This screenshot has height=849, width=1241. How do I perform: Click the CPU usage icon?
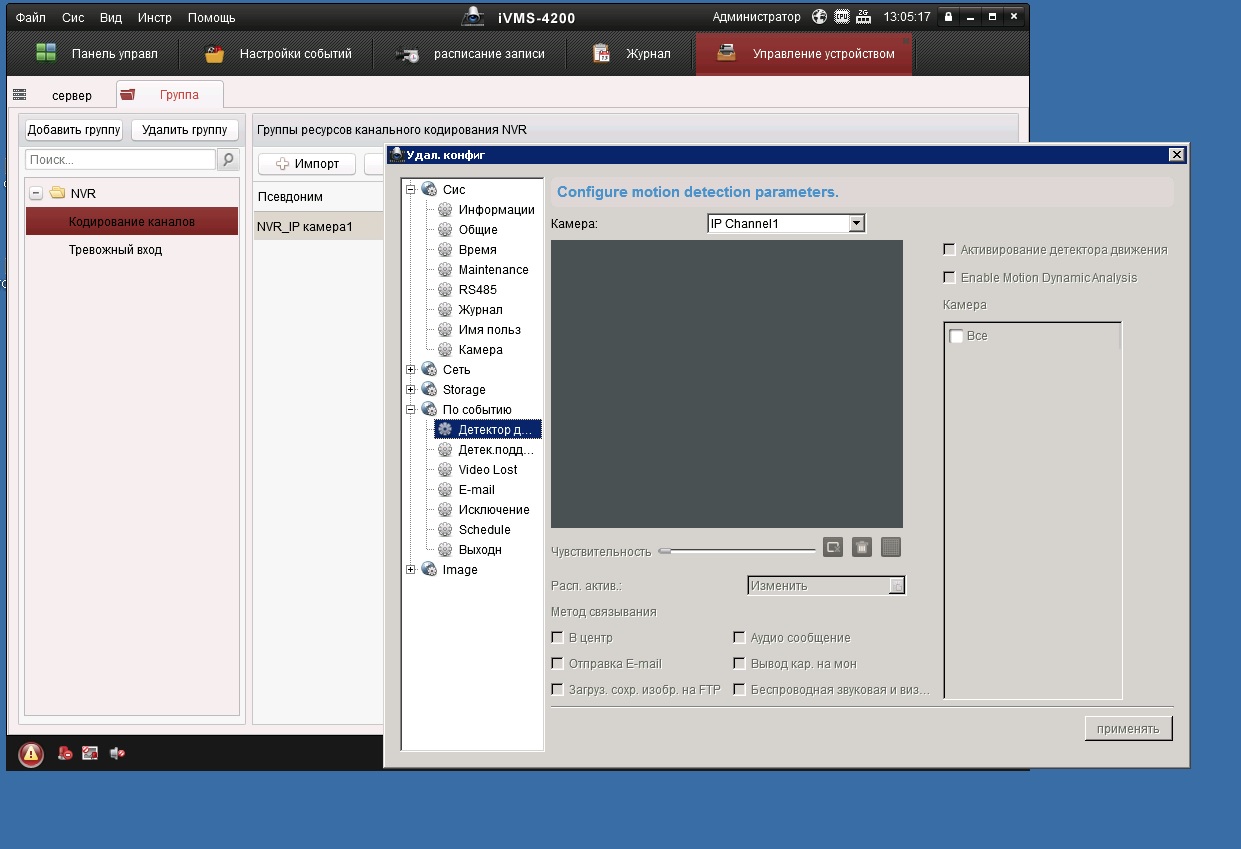842,17
